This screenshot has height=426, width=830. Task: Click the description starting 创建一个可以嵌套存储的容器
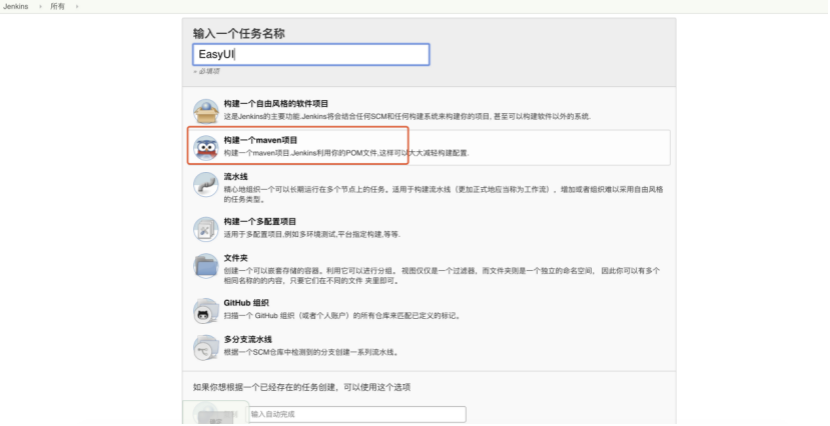(441, 276)
